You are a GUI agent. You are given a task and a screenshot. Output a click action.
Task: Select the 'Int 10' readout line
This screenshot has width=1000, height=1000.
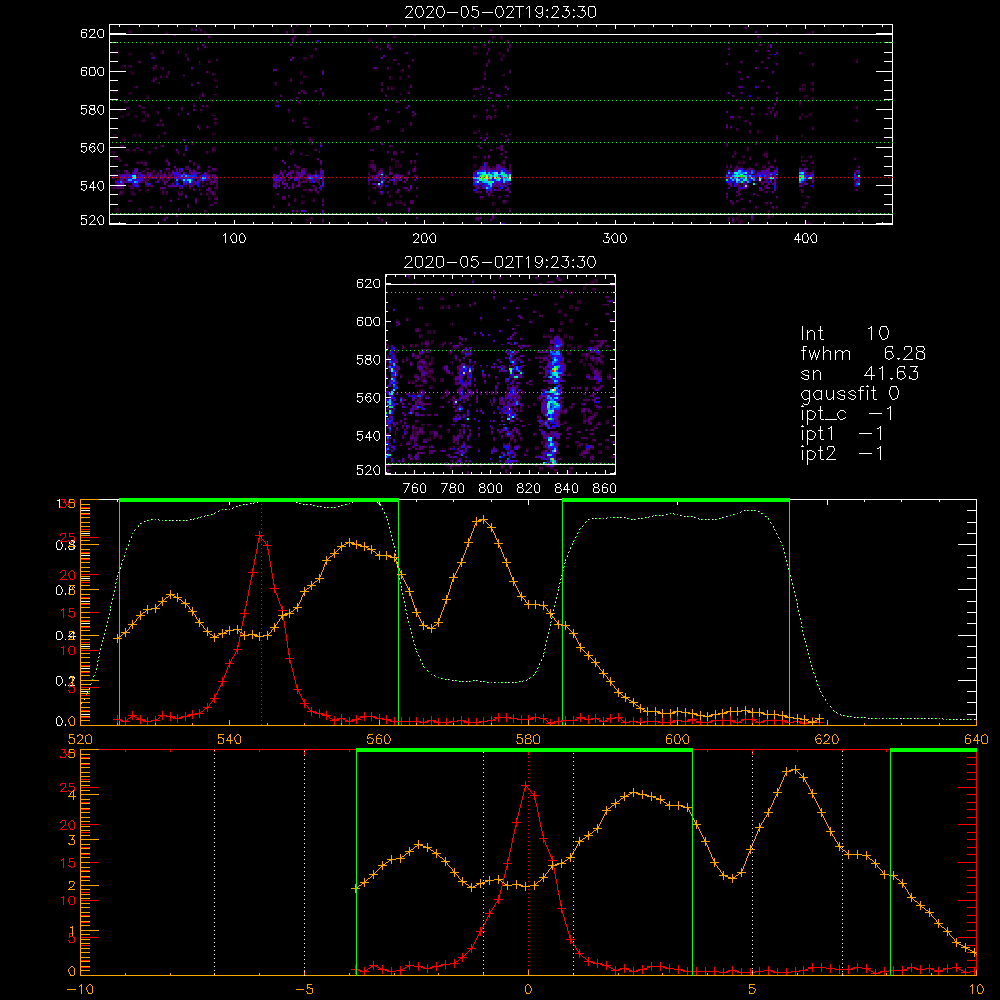(x=844, y=333)
